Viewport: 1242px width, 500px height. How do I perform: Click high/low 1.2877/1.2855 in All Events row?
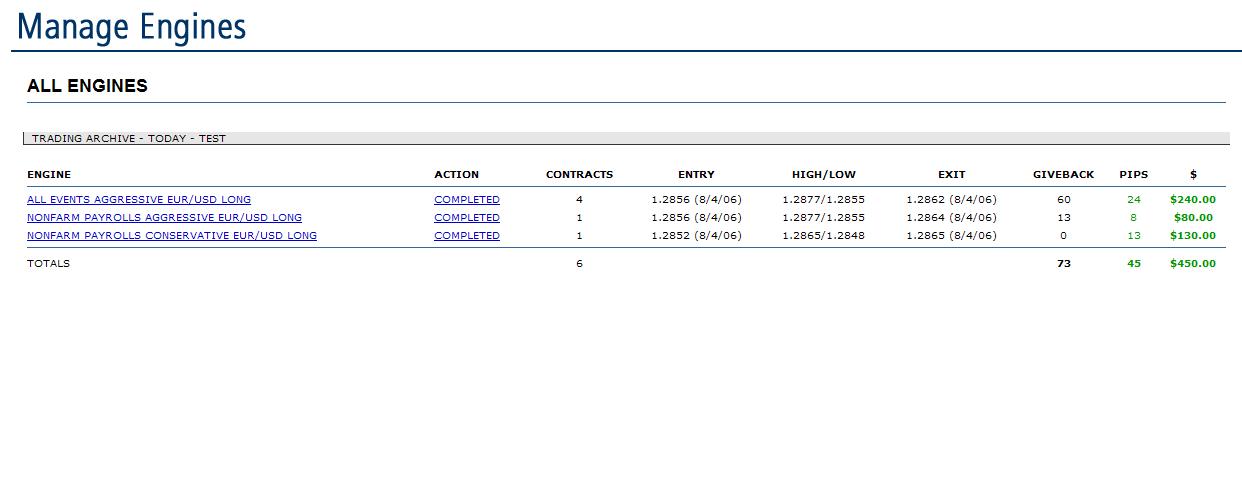tap(824, 200)
